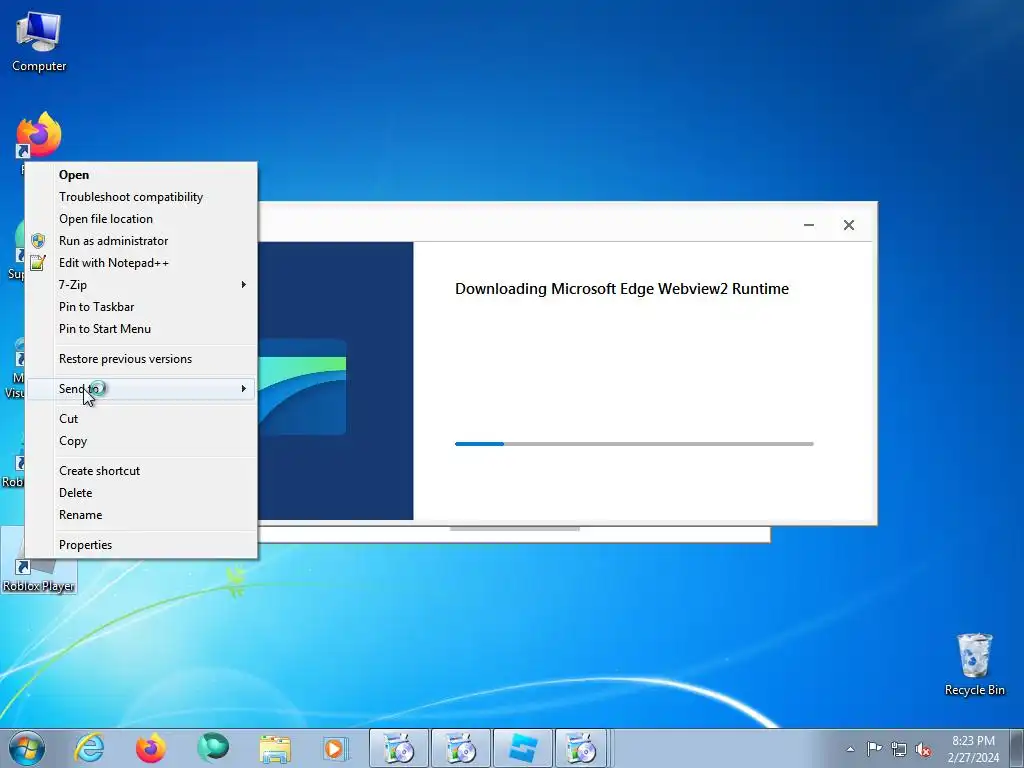
Task: Launch Firefox from the taskbar
Action: [x=150, y=748]
